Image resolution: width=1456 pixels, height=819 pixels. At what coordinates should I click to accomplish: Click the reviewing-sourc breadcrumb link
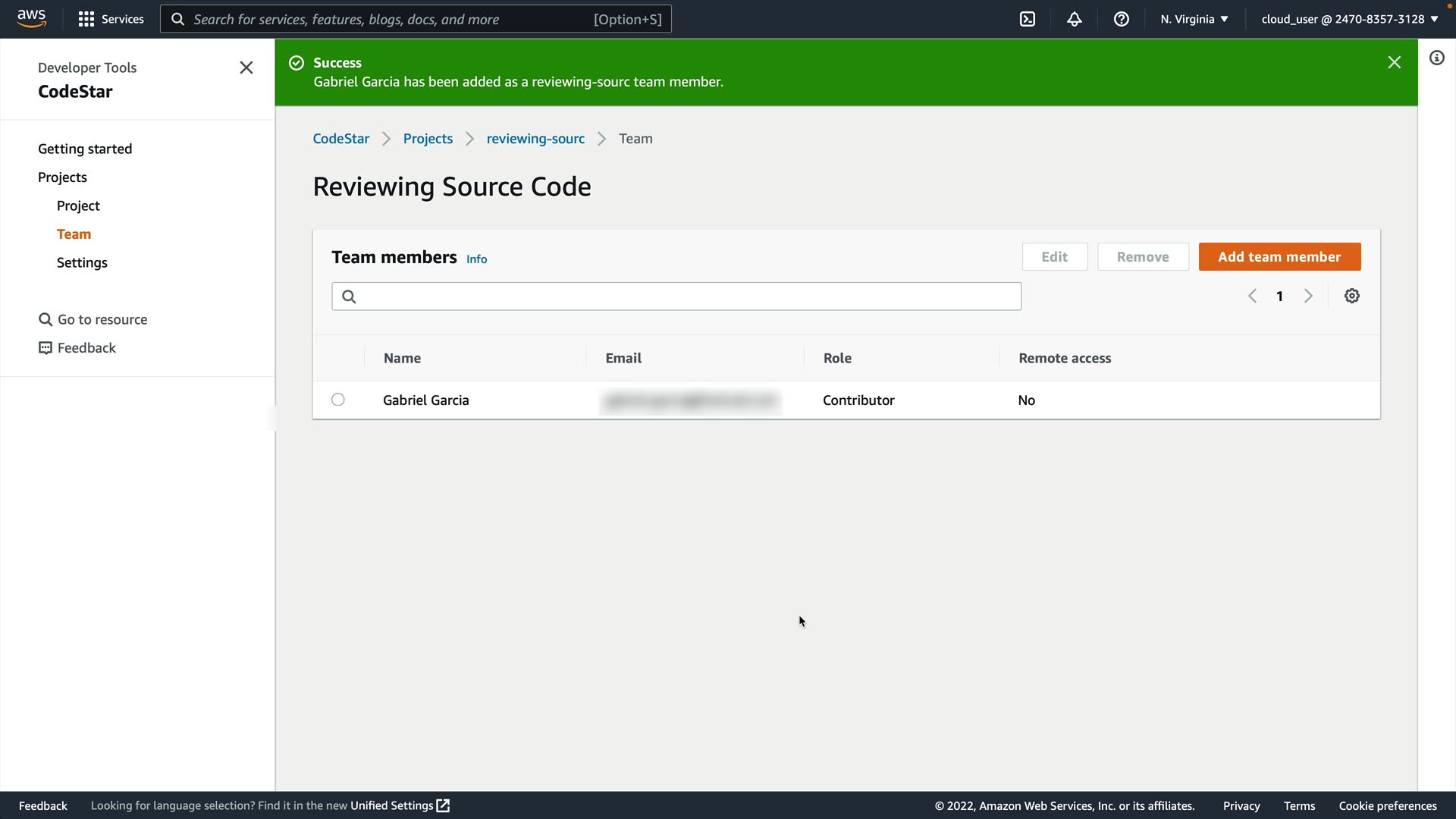click(535, 139)
